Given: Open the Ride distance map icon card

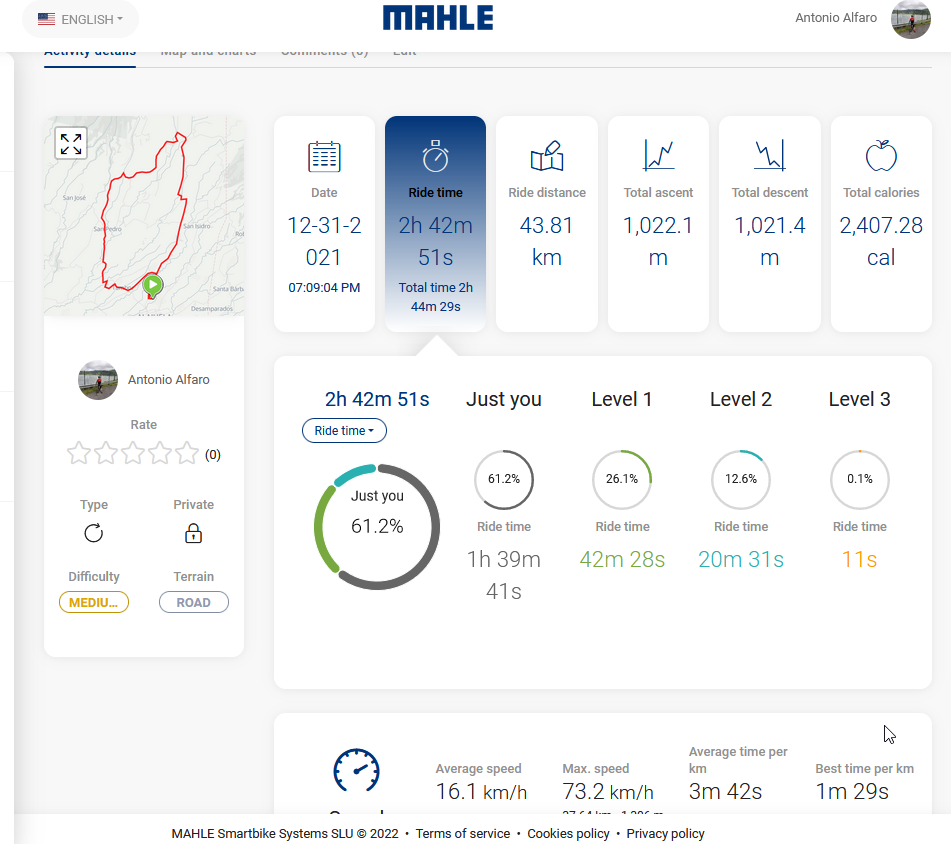Looking at the screenshot, I should pyautogui.click(x=547, y=156).
